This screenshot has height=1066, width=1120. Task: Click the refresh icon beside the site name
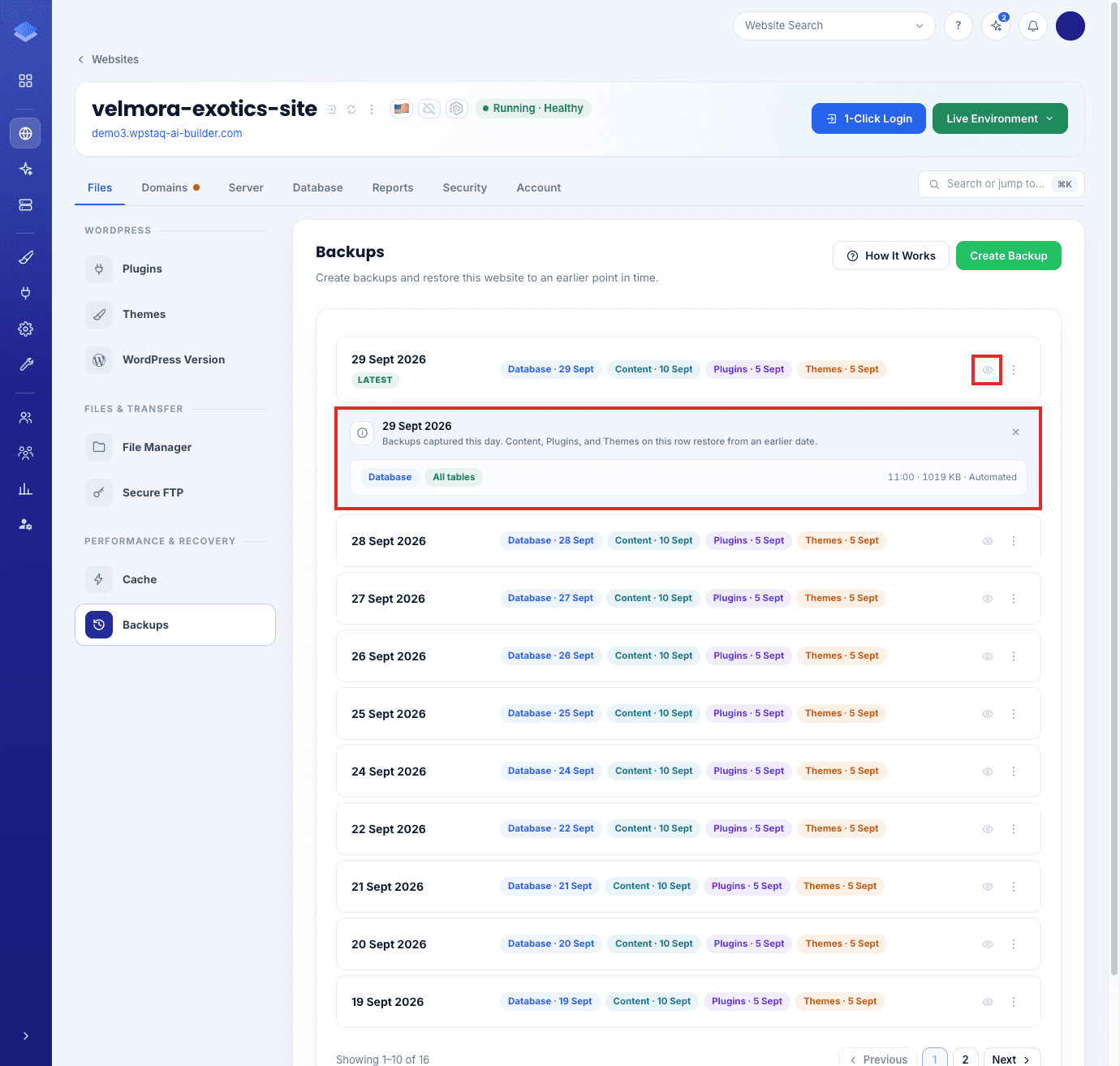coord(351,110)
